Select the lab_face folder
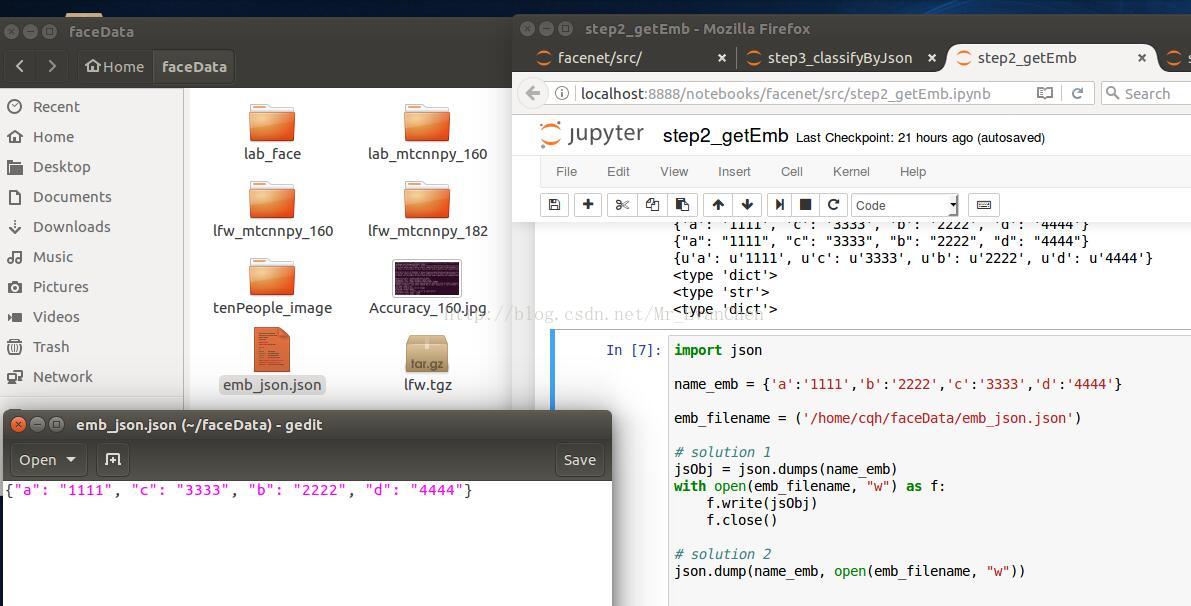 tap(272, 133)
